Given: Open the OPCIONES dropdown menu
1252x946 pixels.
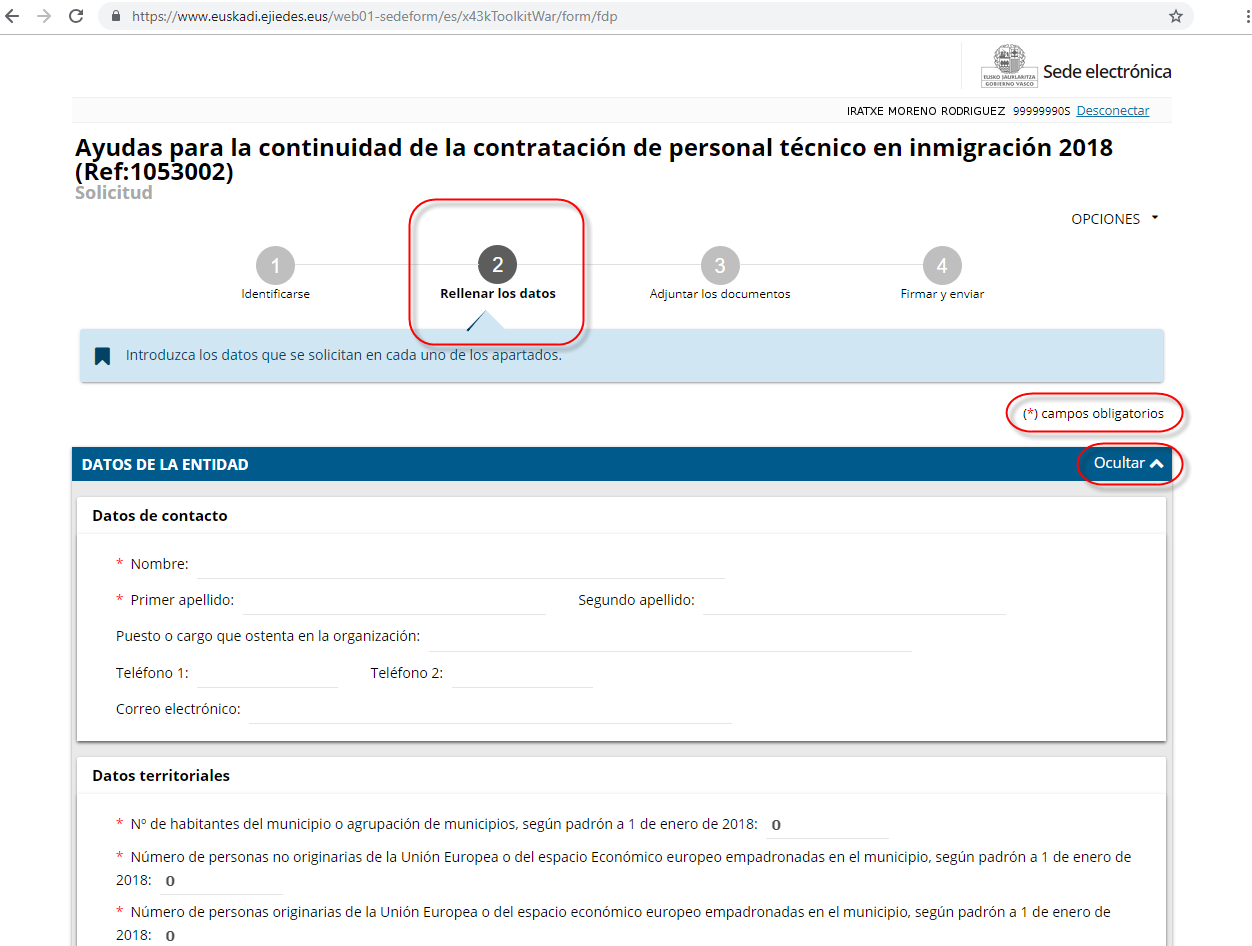Looking at the screenshot, I should pyautogui.click(x=1114, y=219).
